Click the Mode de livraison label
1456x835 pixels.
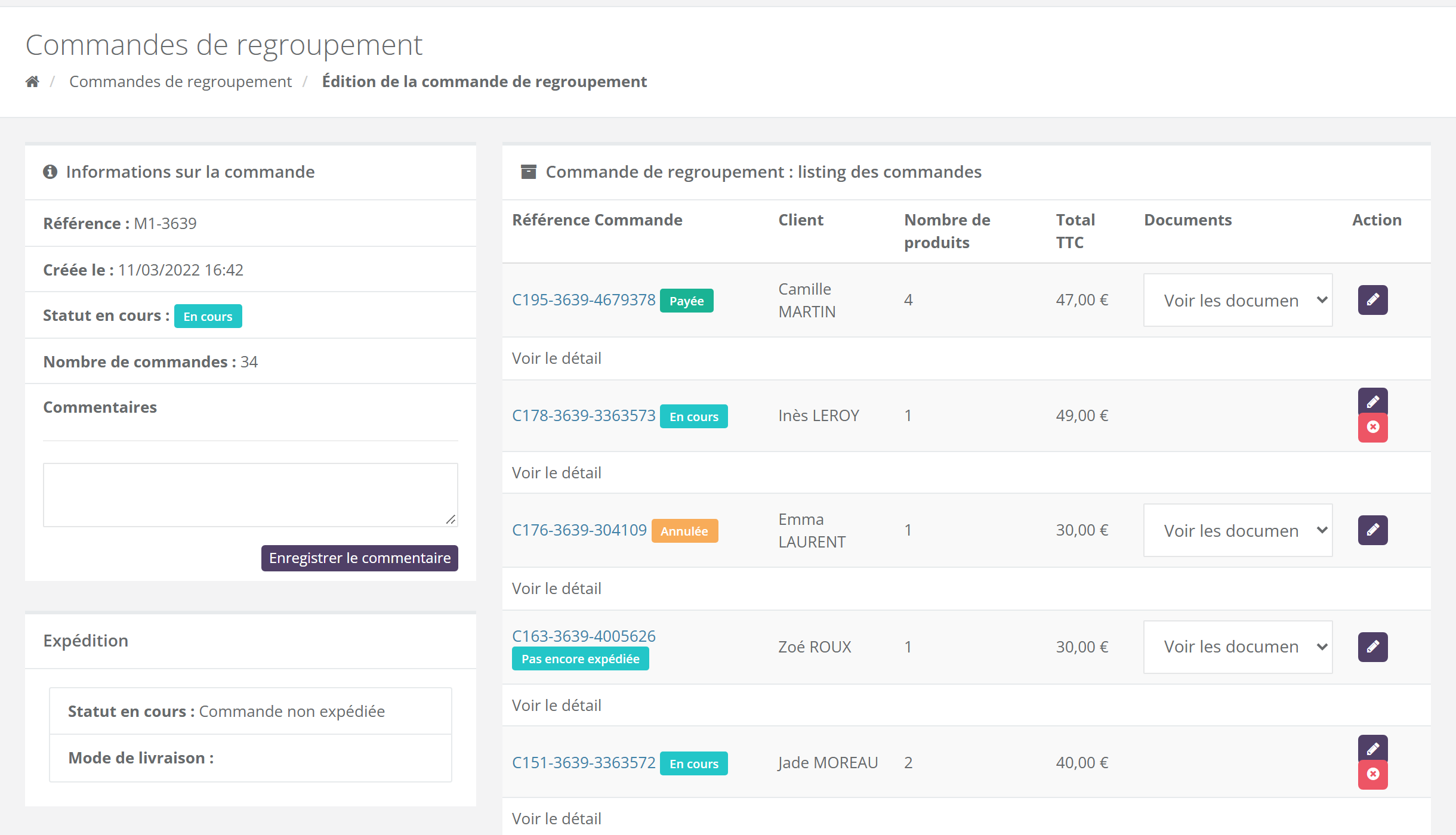point(141,758)
